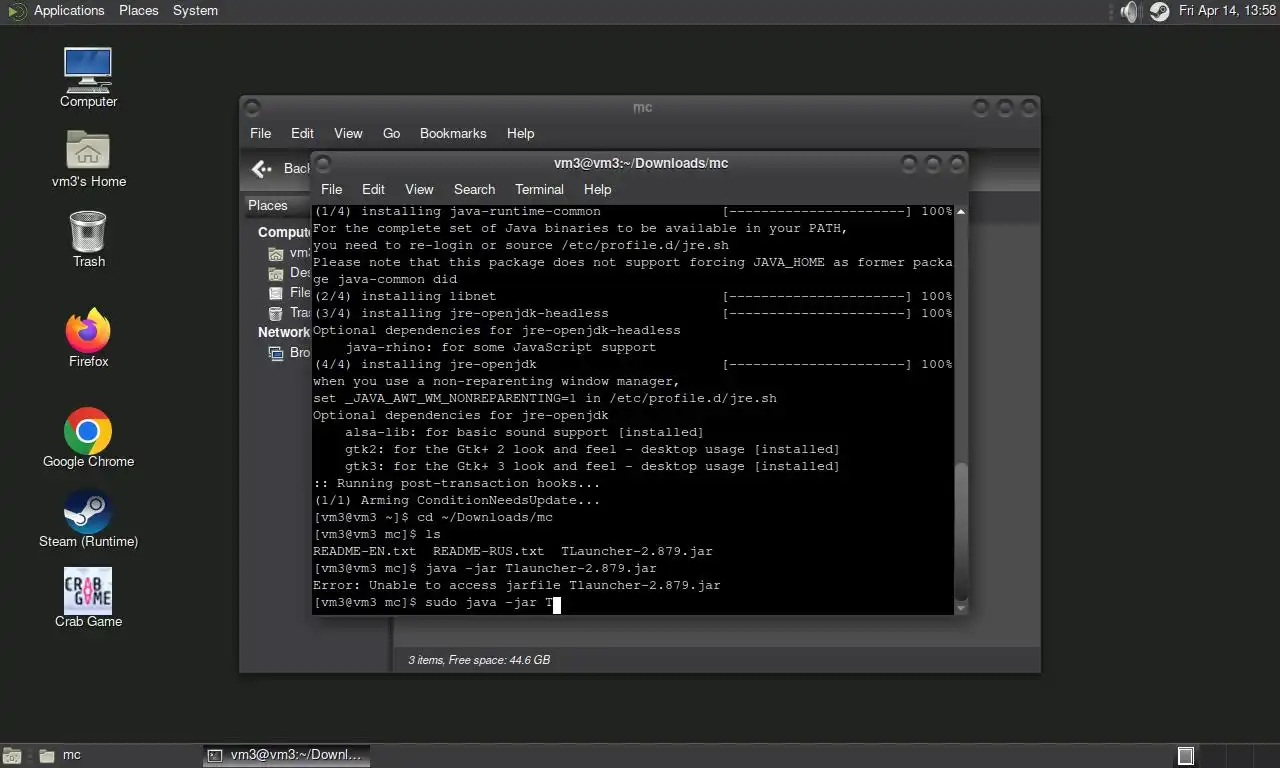Click the mc window menu button at title left
This screenshot has height=768, width=1280.
(x=252, y=107)
